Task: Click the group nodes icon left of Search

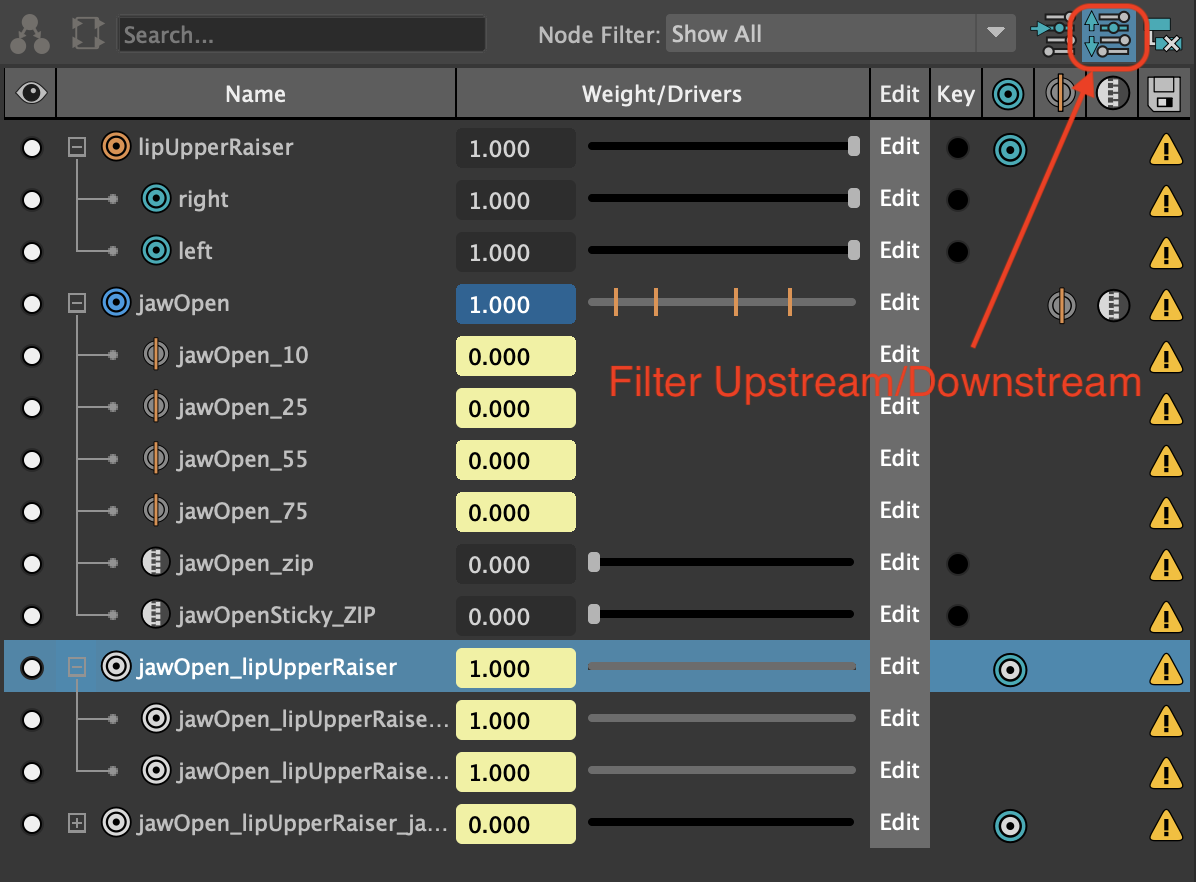Action: (x=31, y=35)
